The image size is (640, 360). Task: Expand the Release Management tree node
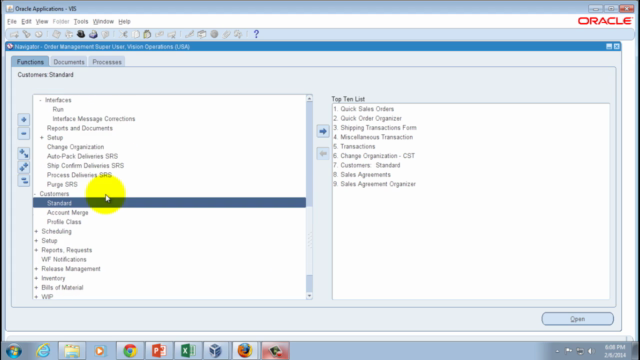[x=36, y=269]
